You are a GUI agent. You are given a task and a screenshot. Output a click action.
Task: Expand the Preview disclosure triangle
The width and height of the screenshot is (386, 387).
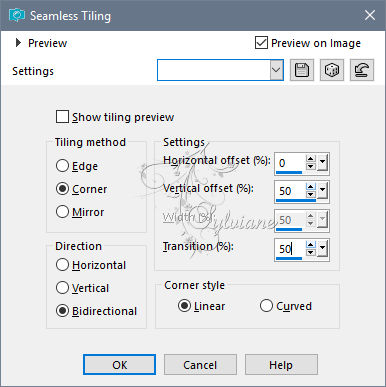[x=18, y=43]
